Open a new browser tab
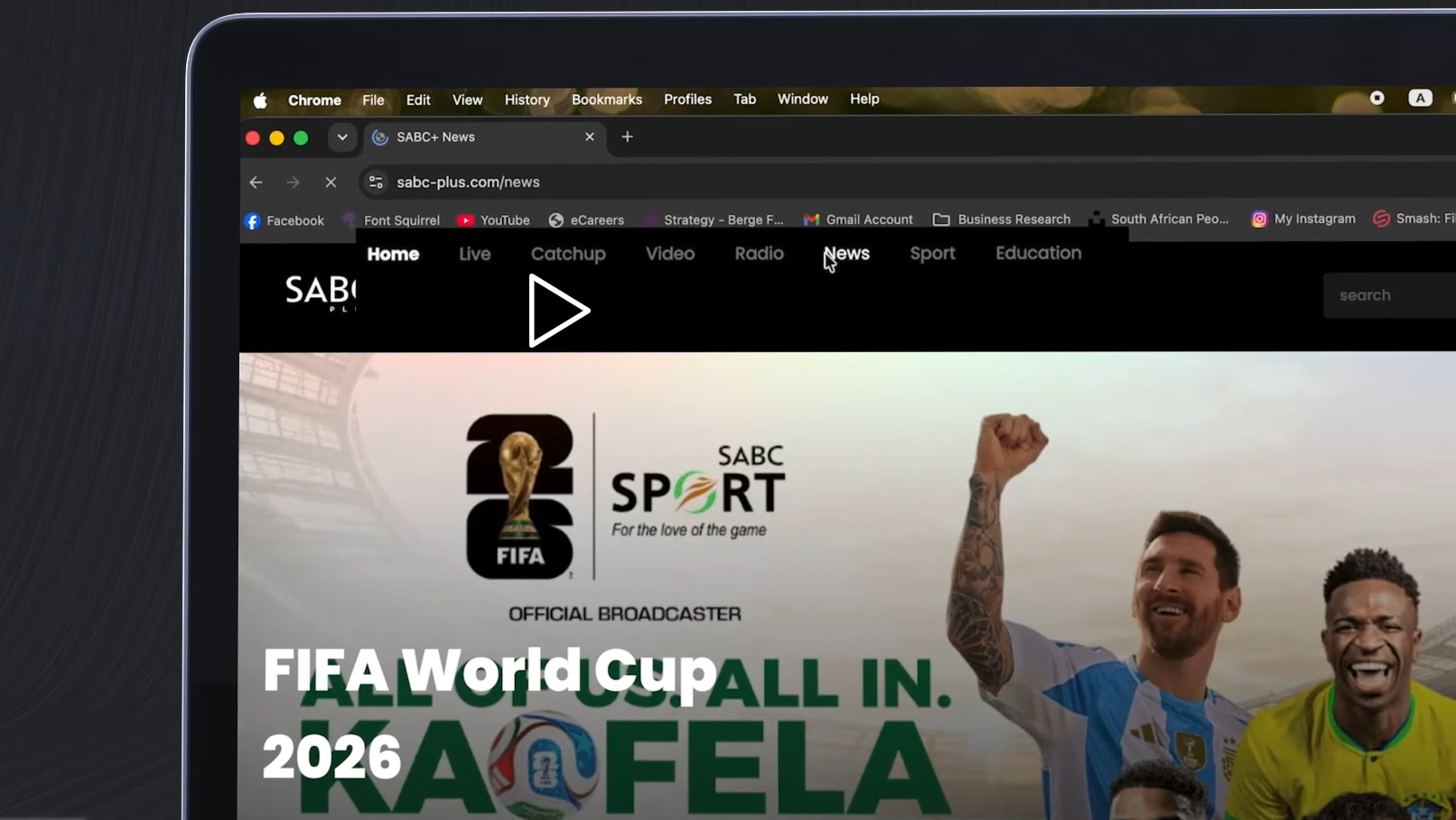The image size is (1456, 820). coord(628,136)
